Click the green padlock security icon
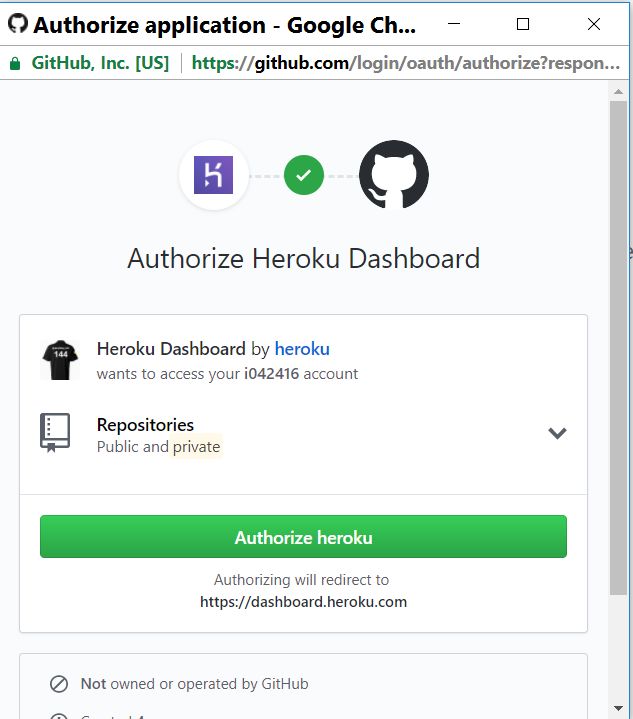The width and height of the screenshot is (633, 719). tap(15, 63)
